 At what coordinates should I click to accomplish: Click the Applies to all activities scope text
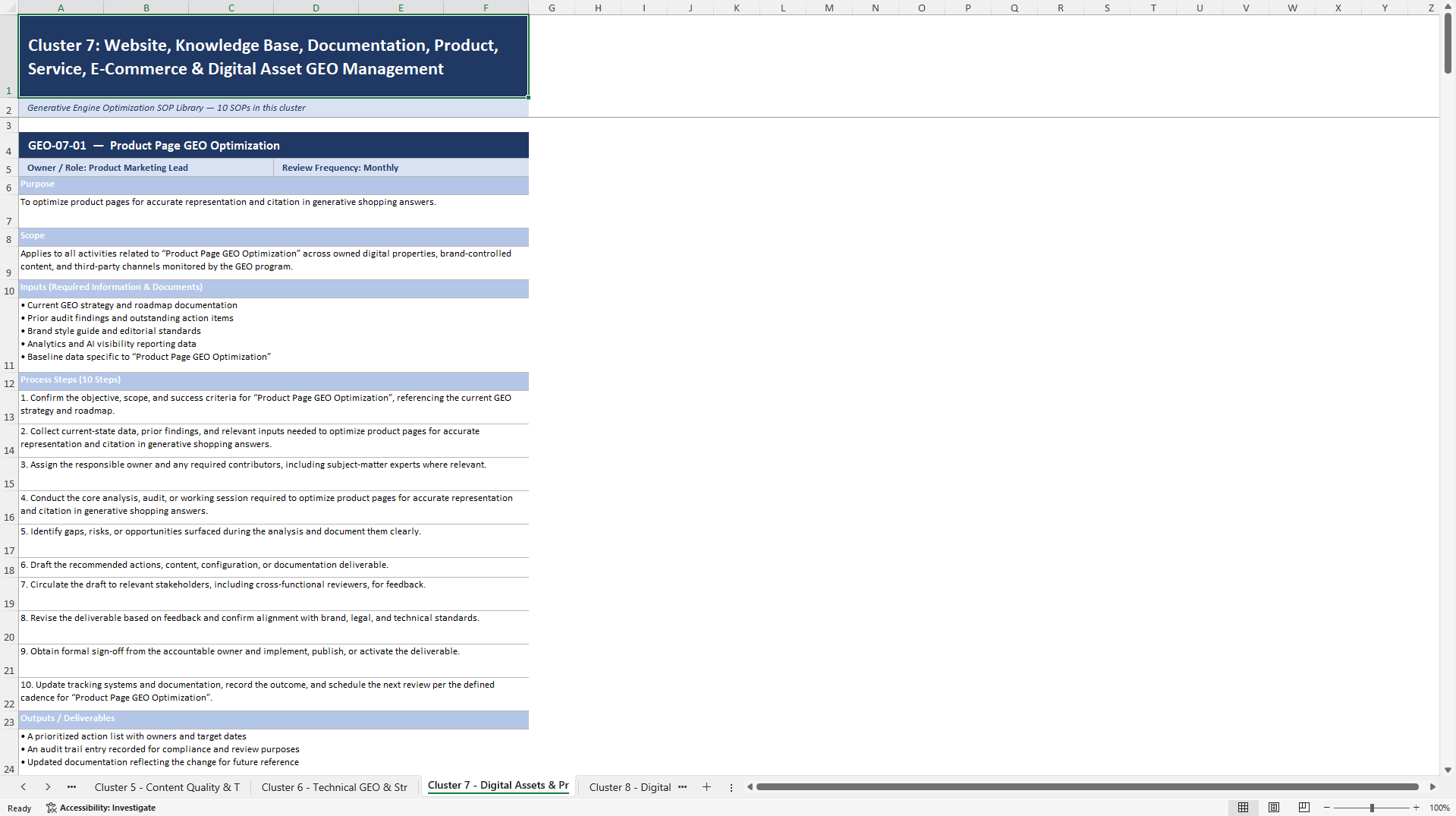pyautogui.click(x=273, y=263)
